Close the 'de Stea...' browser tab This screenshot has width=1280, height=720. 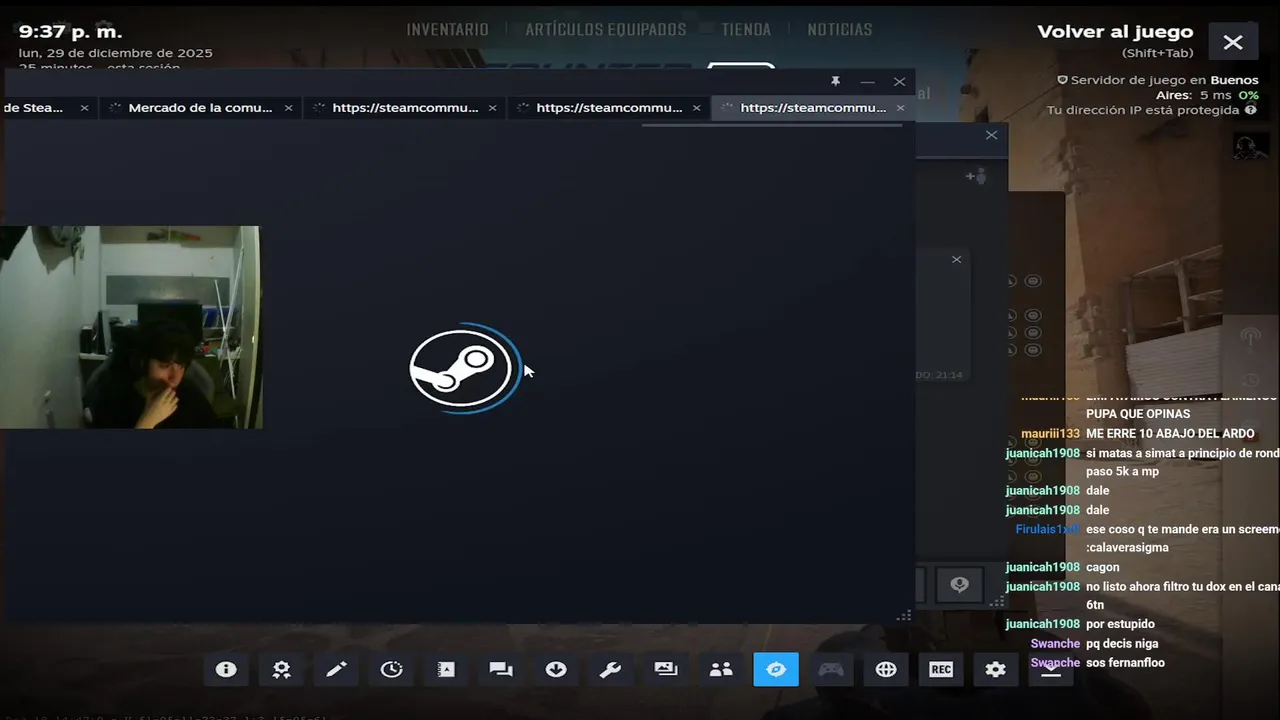click(84, 108)
